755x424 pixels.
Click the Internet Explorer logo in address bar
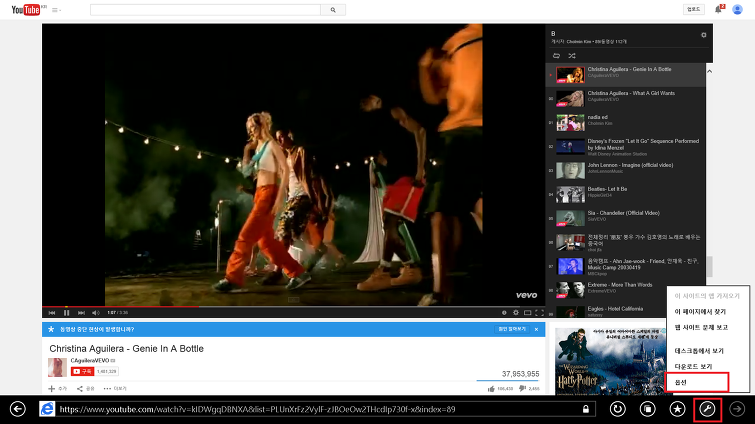(47, 409)
